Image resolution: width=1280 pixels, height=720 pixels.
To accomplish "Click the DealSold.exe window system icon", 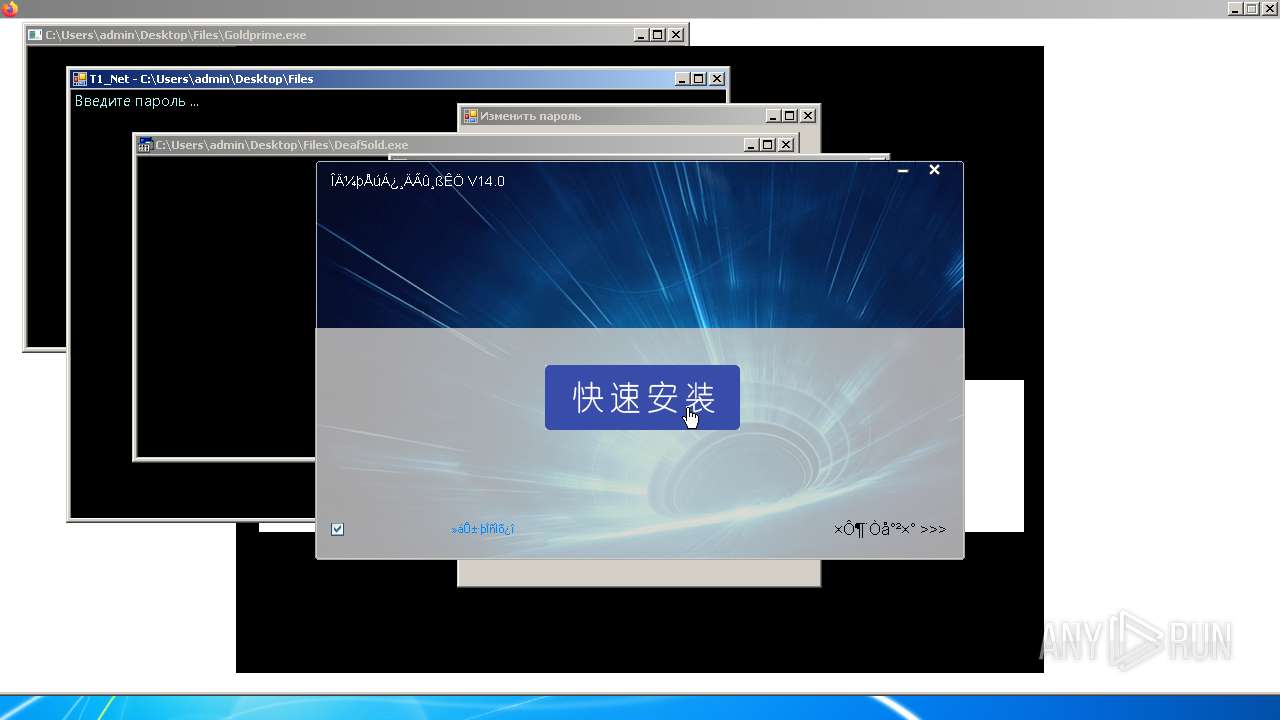I will click(x=145, y=145).
